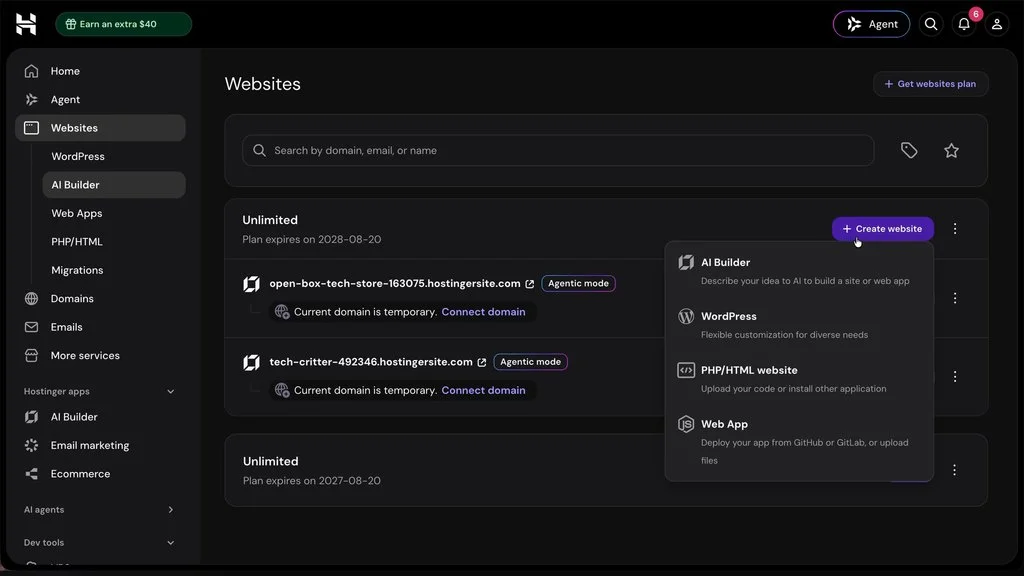Open Email marketing app
Image resolution: width=1024 pixels, height=576 pixels.
tap(101, 445)
